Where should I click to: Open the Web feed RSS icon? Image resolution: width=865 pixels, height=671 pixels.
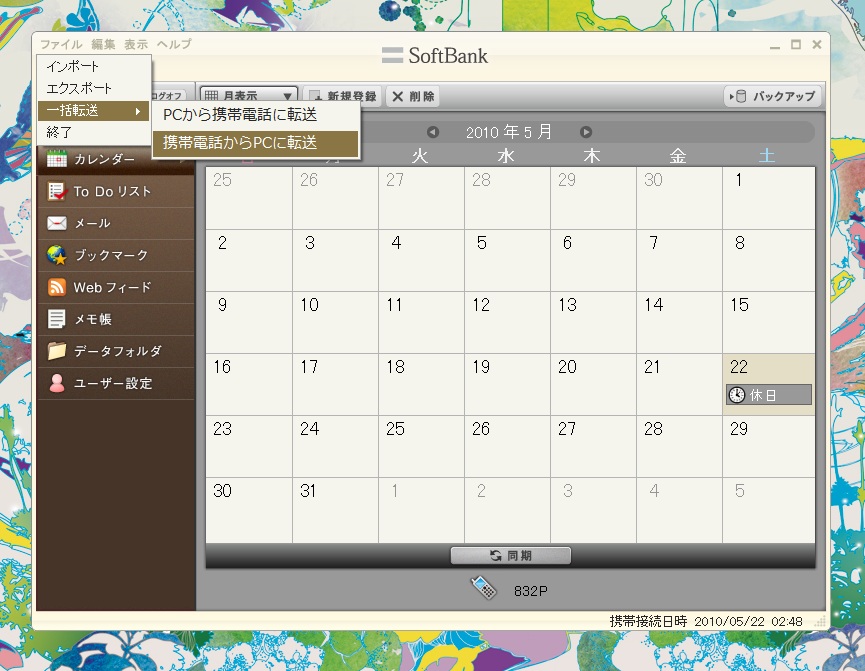point(57,287)
